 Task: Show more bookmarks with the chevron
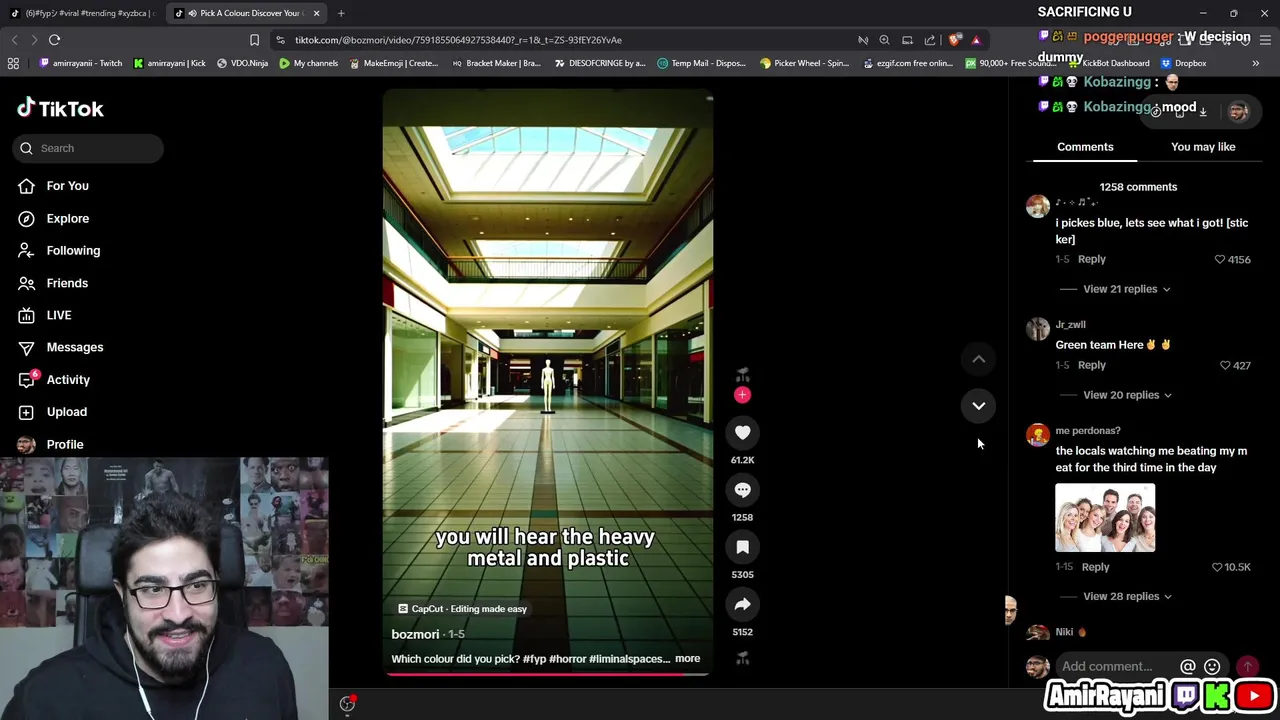1256,63
